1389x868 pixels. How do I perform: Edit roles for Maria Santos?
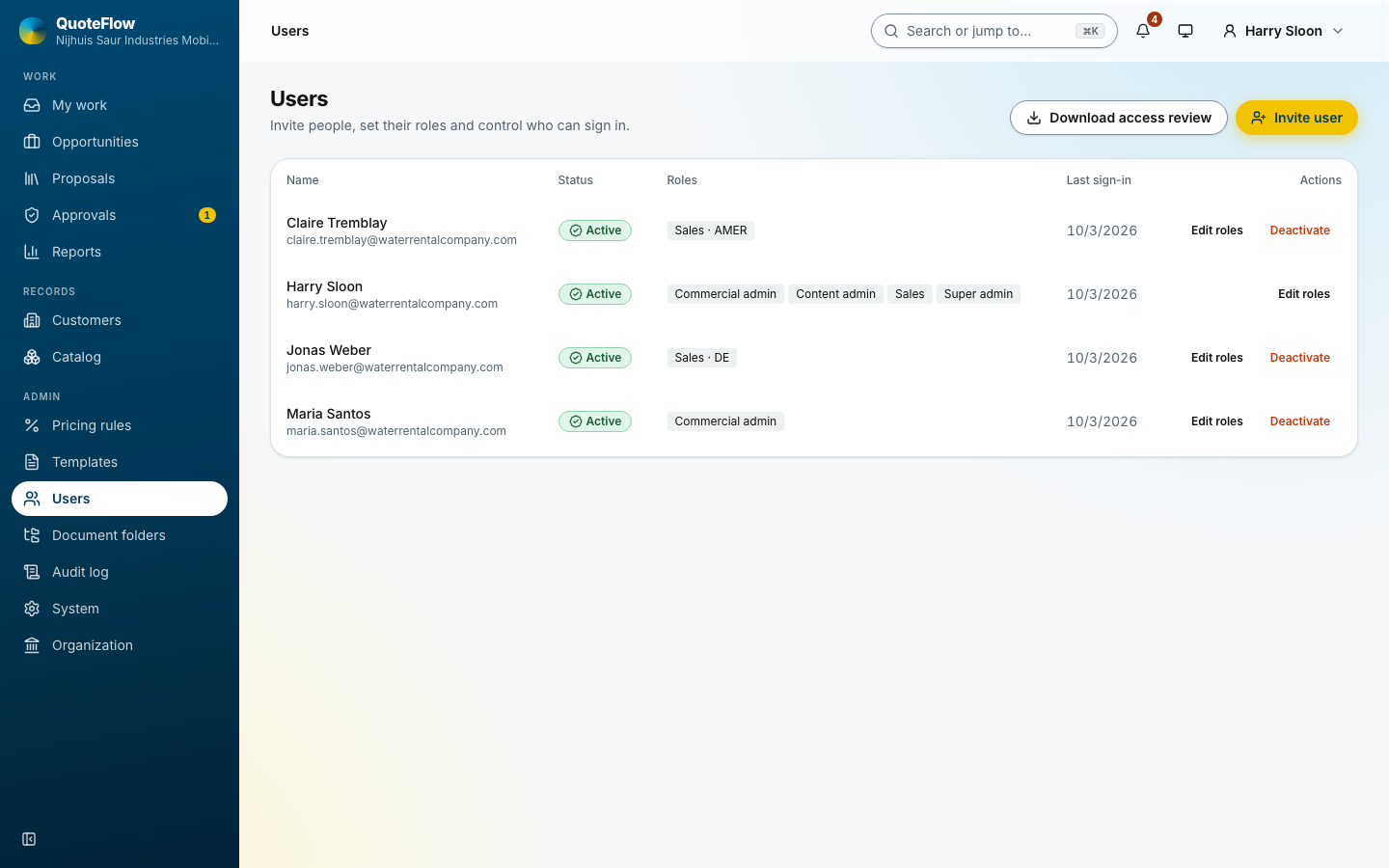(1216, 421)
